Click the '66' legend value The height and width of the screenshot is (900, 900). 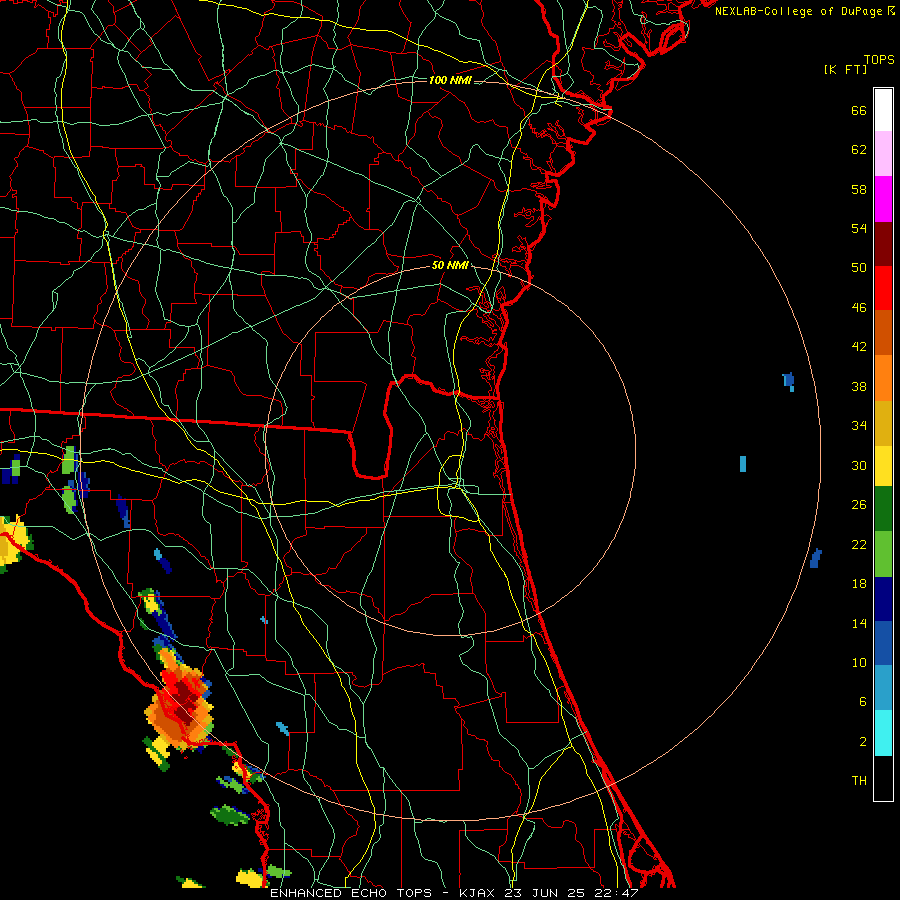tap(859, 111)
